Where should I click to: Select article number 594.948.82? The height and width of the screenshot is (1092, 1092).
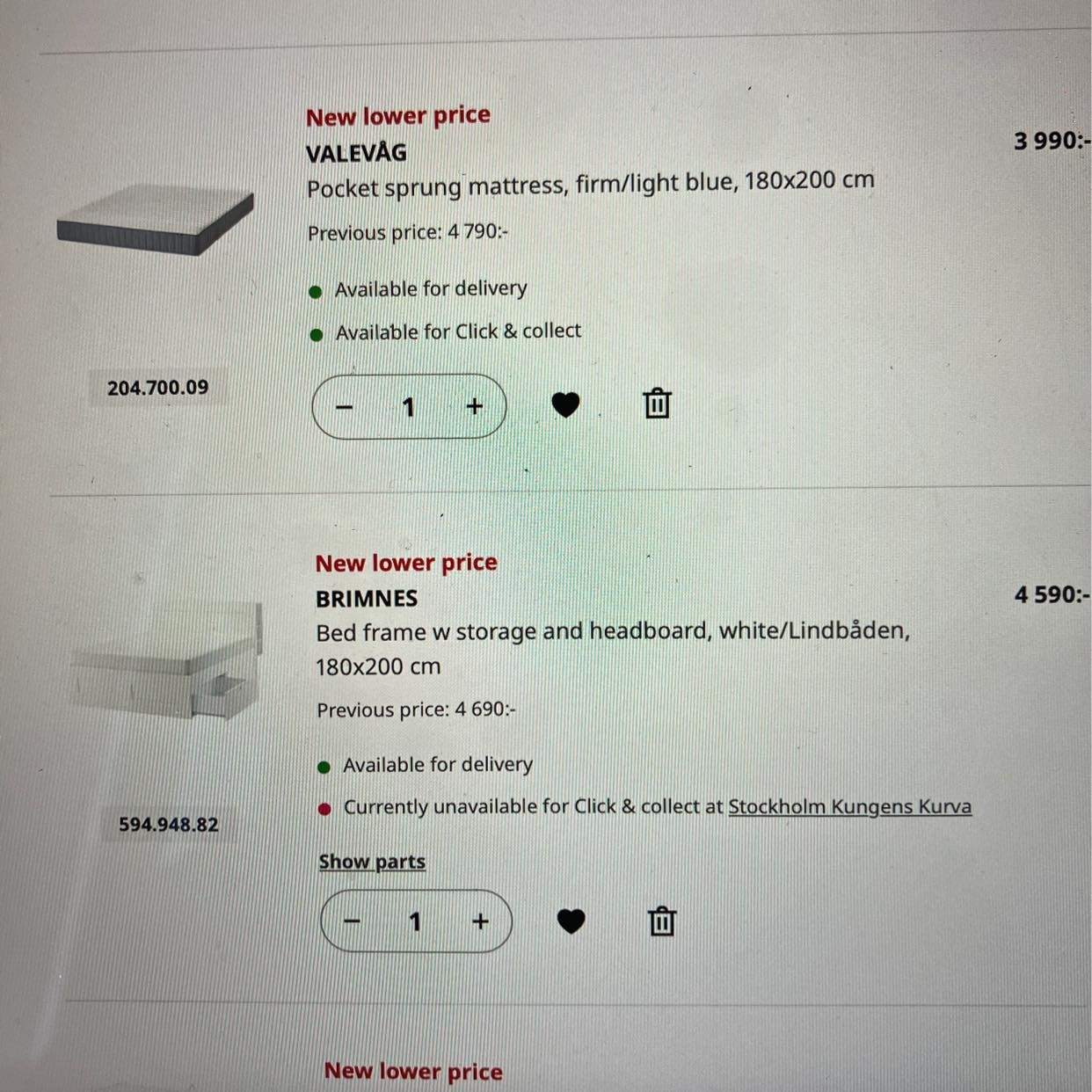click(x=169, y=825)
